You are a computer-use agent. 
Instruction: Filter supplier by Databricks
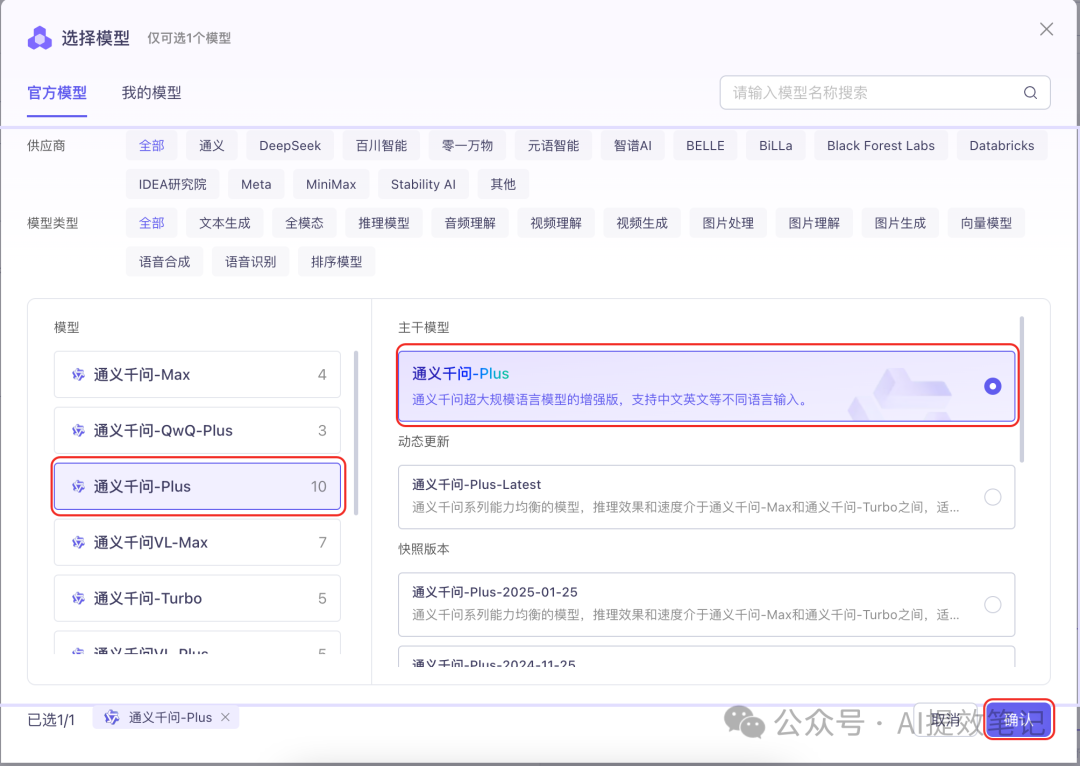pos(1001,145)
